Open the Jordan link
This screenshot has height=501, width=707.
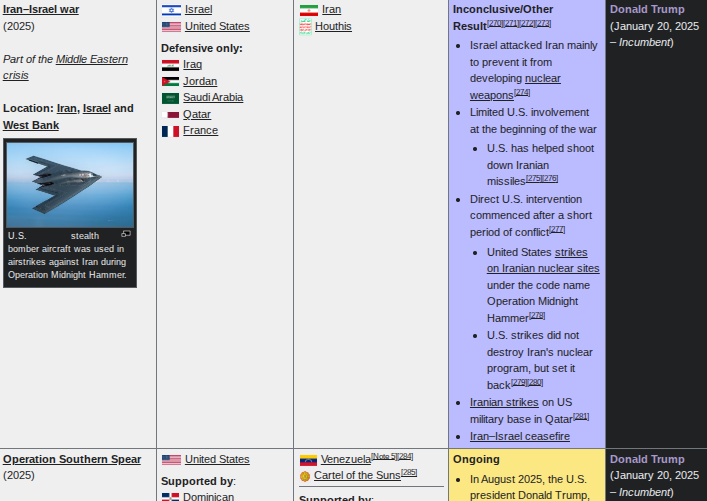[200, 82]
